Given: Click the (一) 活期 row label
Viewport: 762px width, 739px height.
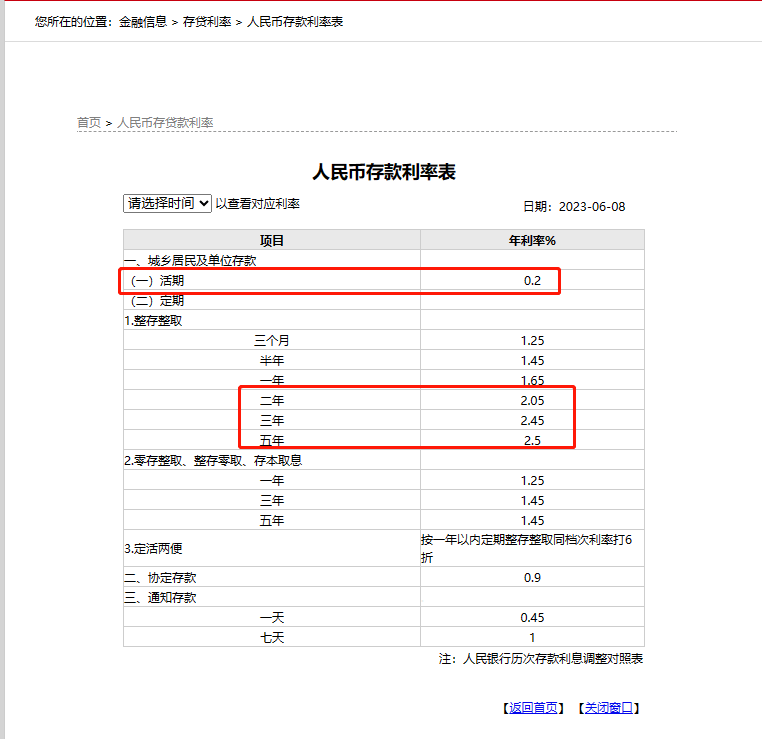Looking at the screenshot, I should point(157,280).
